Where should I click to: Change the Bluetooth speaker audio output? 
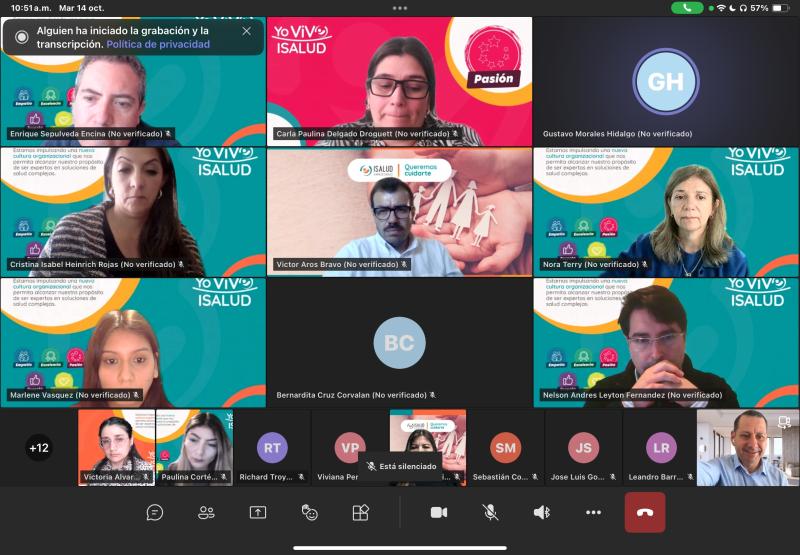[x=542, y=513]
